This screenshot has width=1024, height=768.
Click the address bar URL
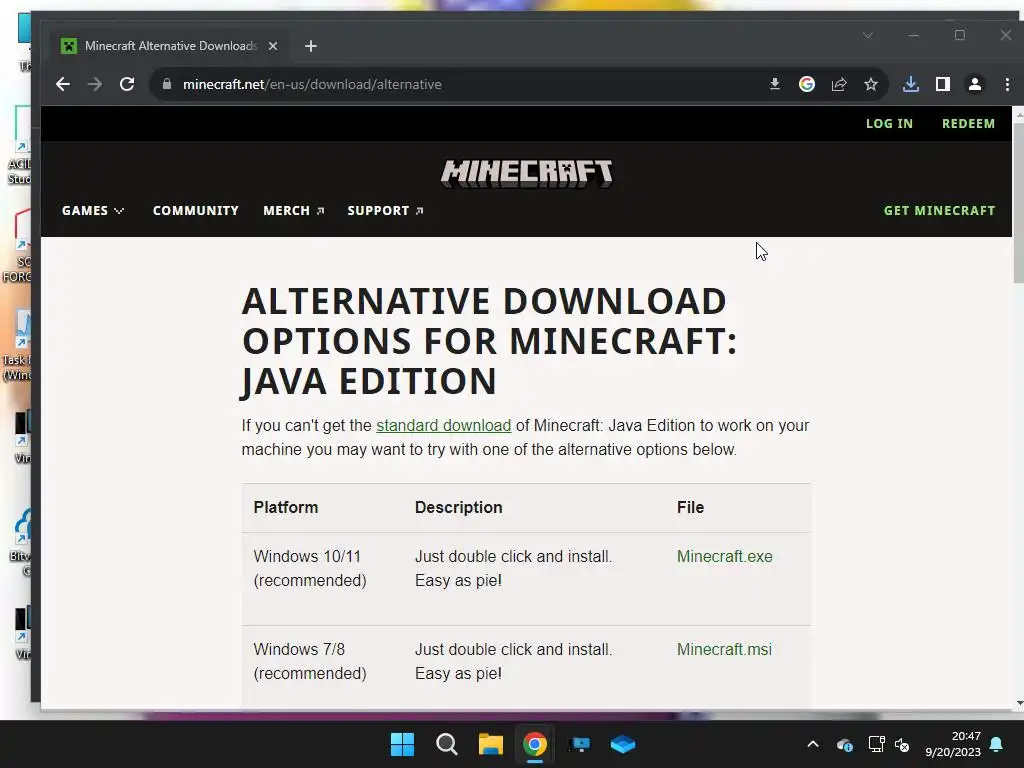click(x=312, y=84)
